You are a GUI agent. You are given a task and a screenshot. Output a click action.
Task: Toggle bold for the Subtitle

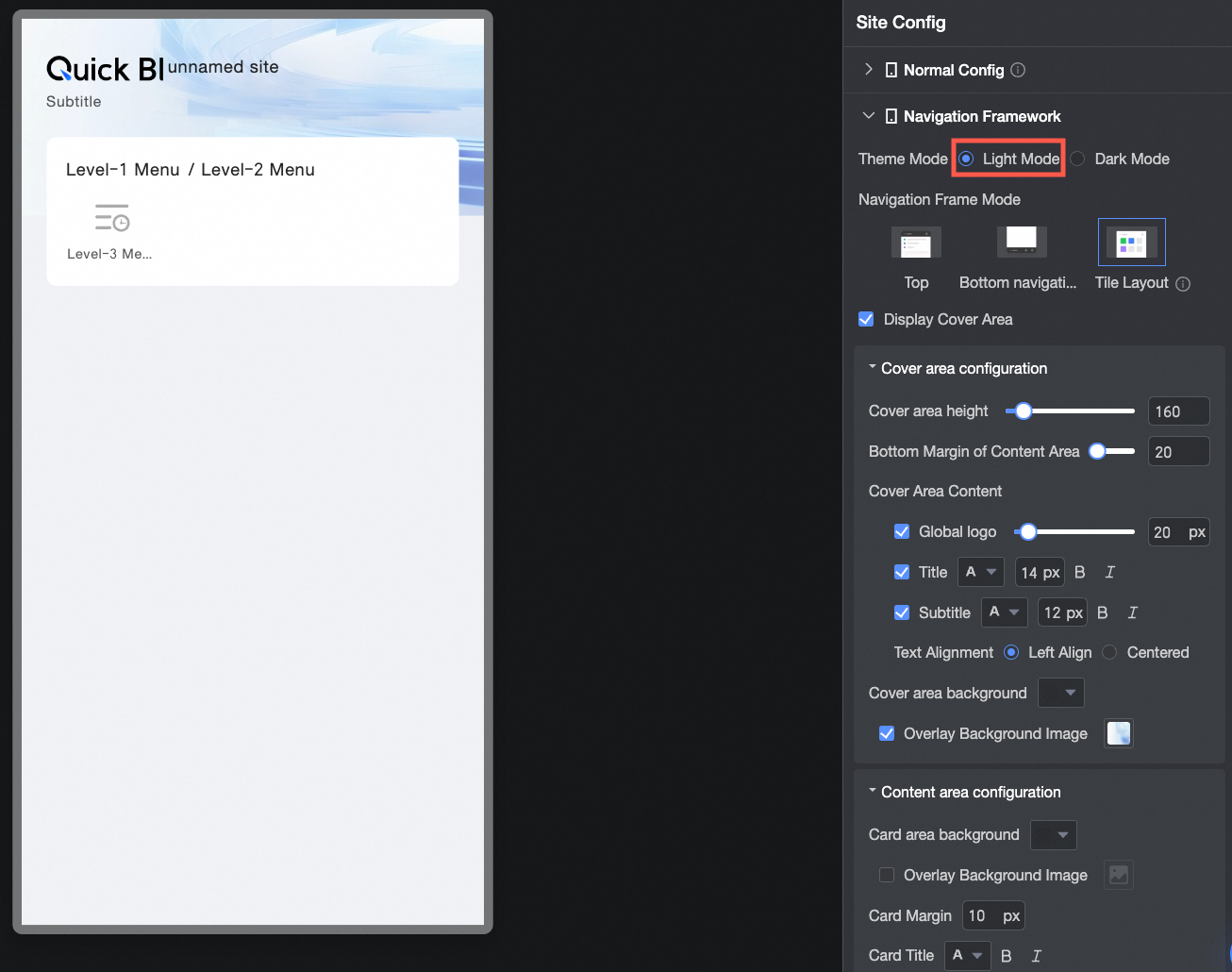point(1102,612)
